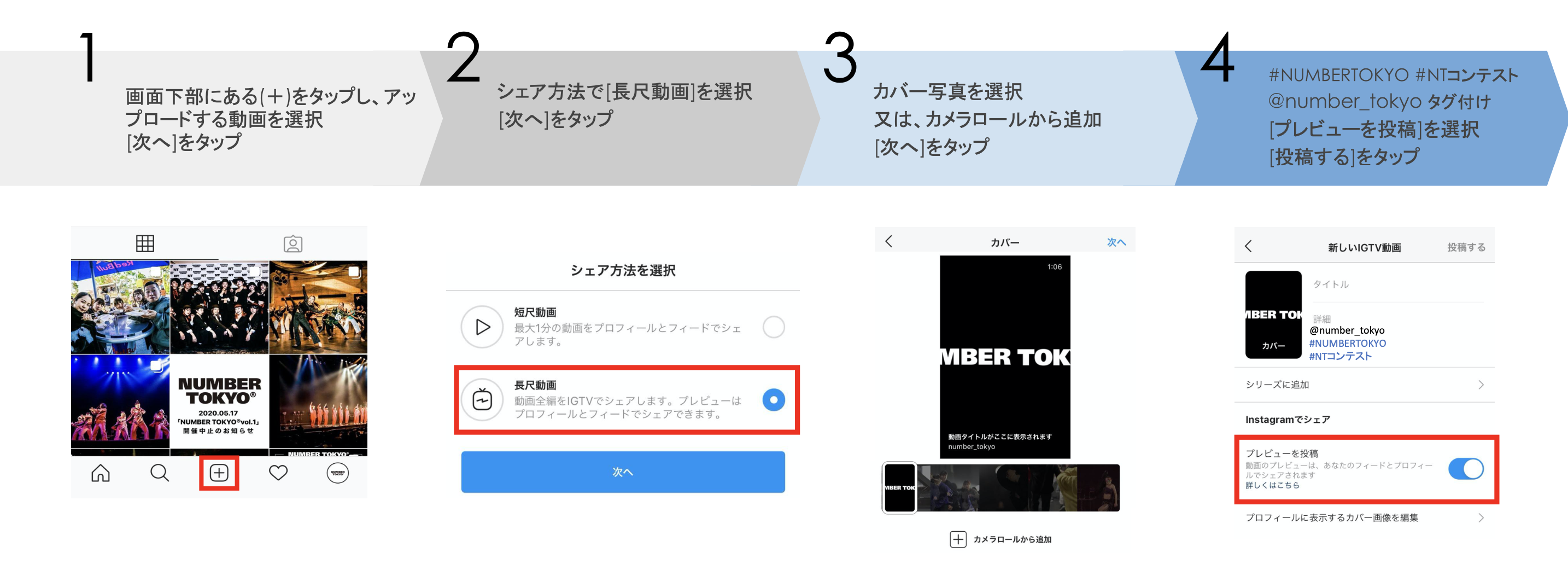The image size is (1568, 570).
Task: Go back from 新しいIGTV動画 screen
Action: pyautogui.click(x=1248, y=246)
